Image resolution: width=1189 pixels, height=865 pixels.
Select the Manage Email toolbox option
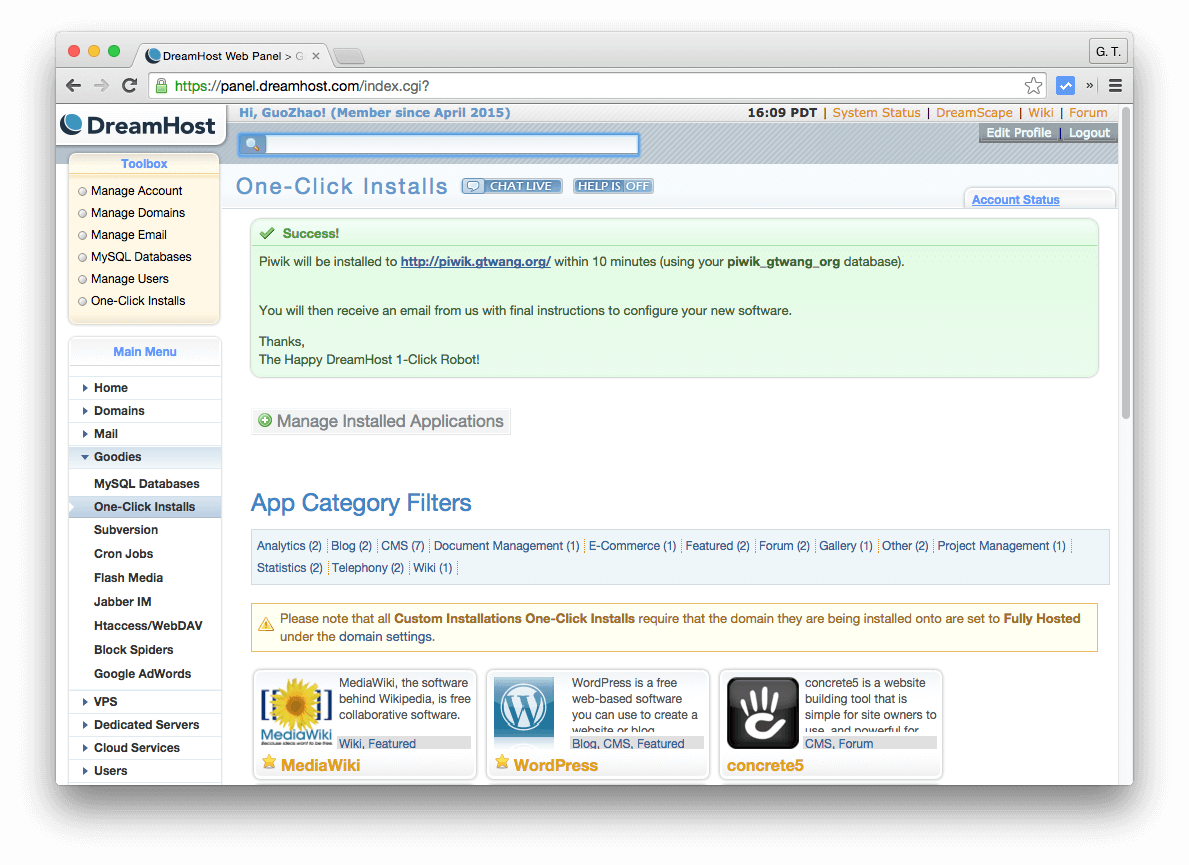128,235
